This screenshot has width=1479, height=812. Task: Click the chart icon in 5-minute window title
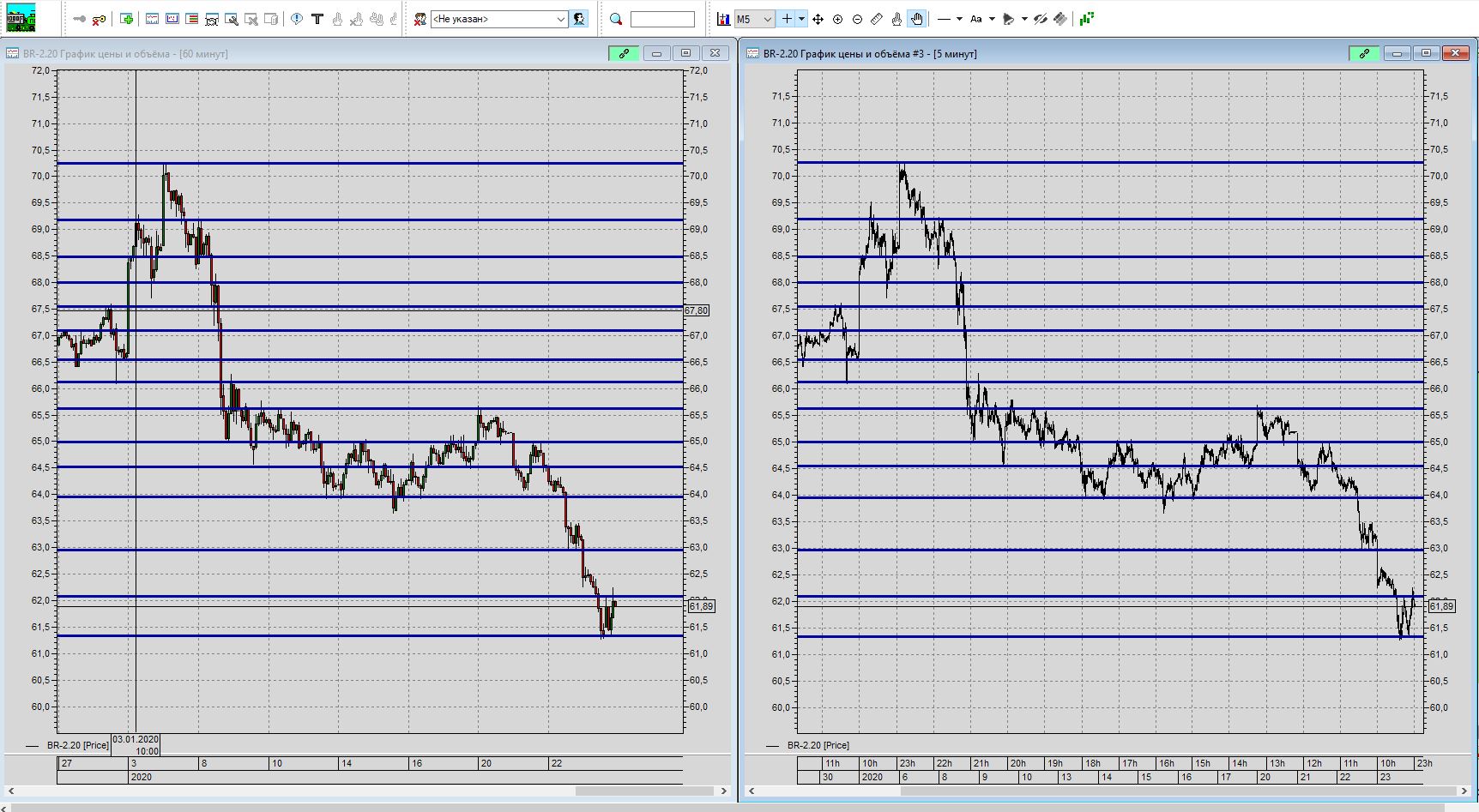click(754, 53)
